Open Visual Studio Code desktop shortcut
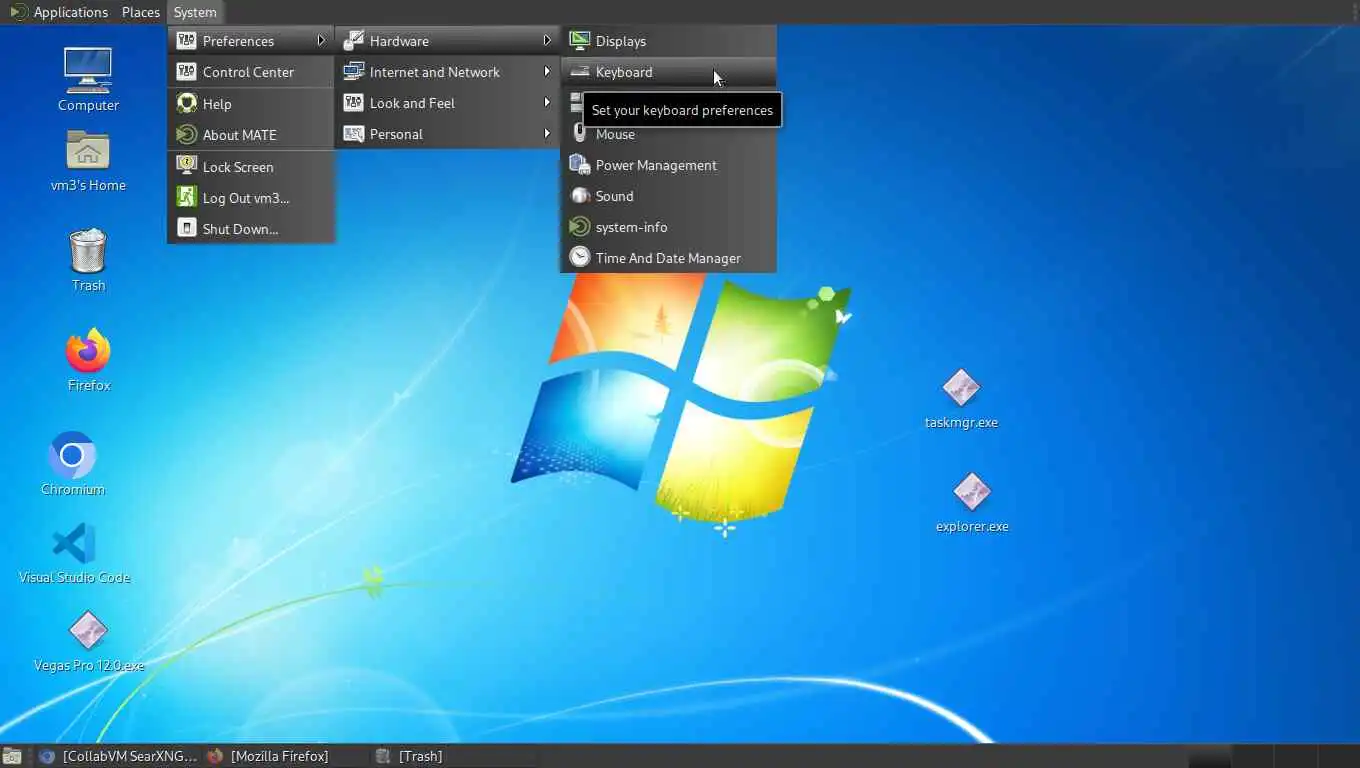The image size is (1360, 768). pos(74,553)
